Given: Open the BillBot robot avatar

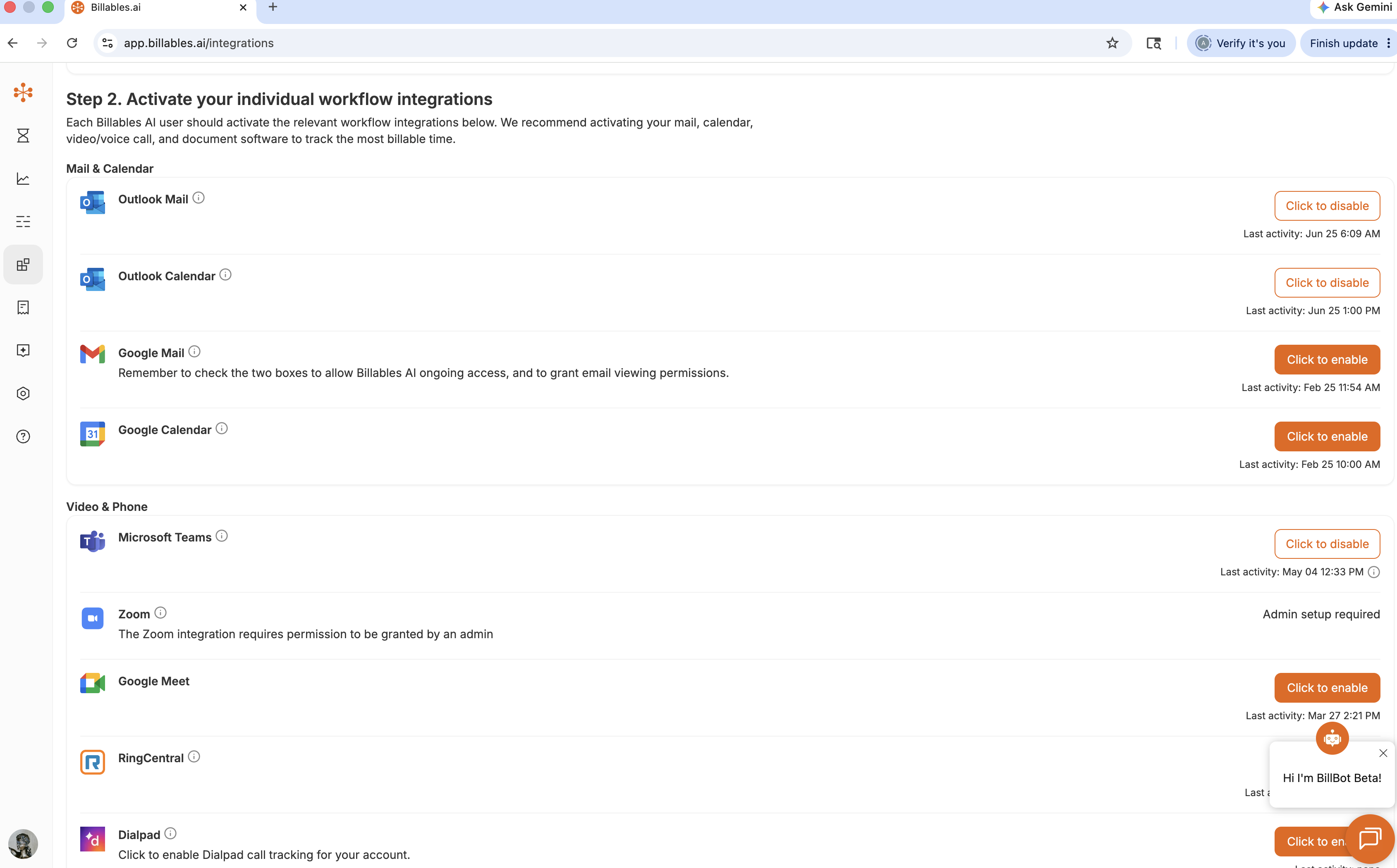Looking at the screenshot, I should 1332,738.
